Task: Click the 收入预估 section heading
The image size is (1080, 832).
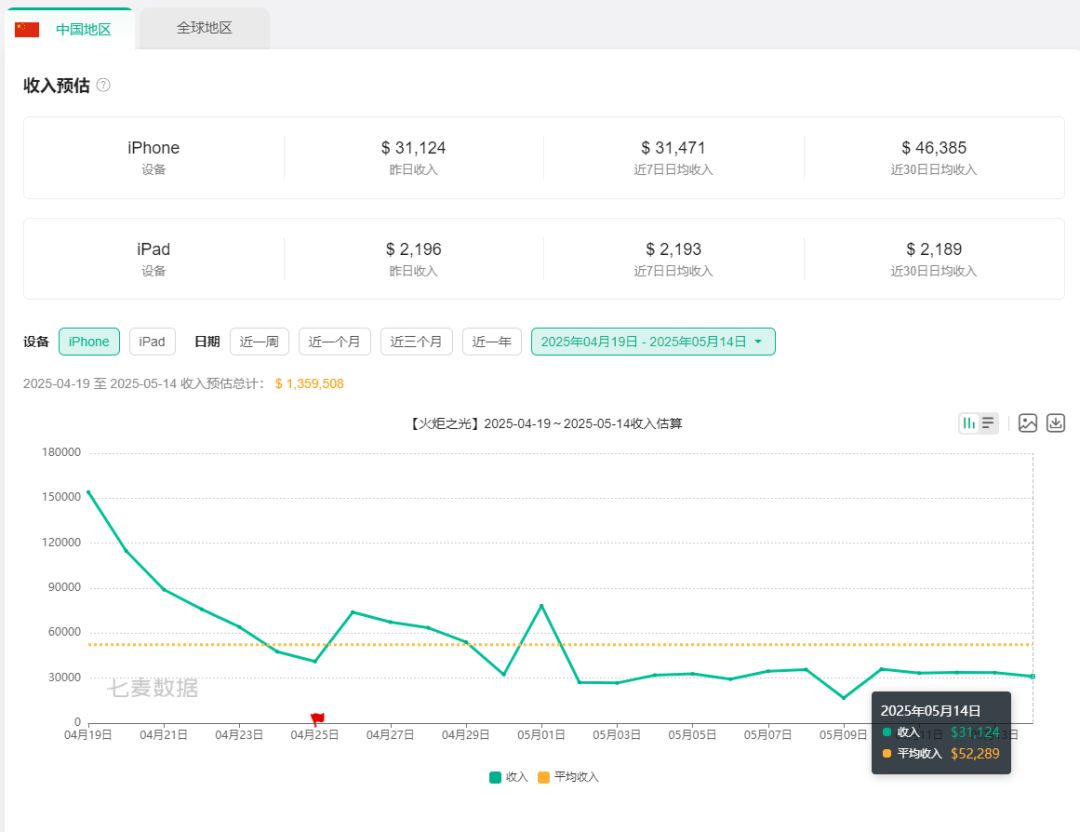Action: click(x=56, y=85)
